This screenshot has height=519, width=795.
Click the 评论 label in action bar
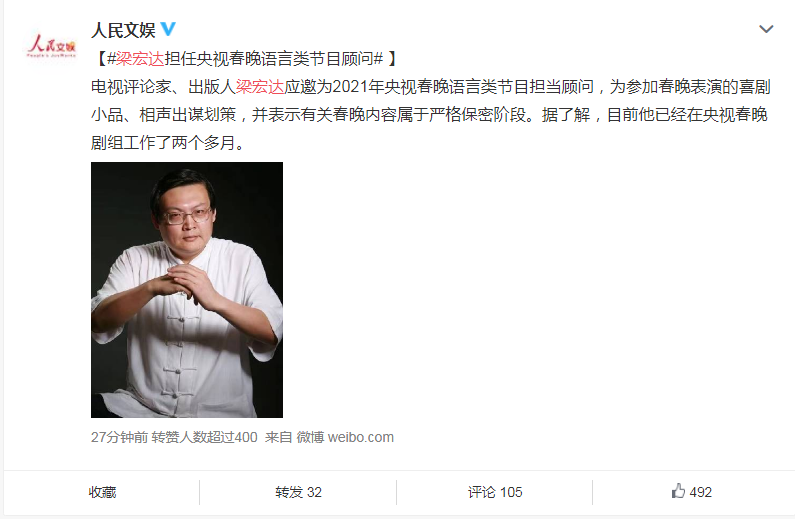tap(482, 492)
